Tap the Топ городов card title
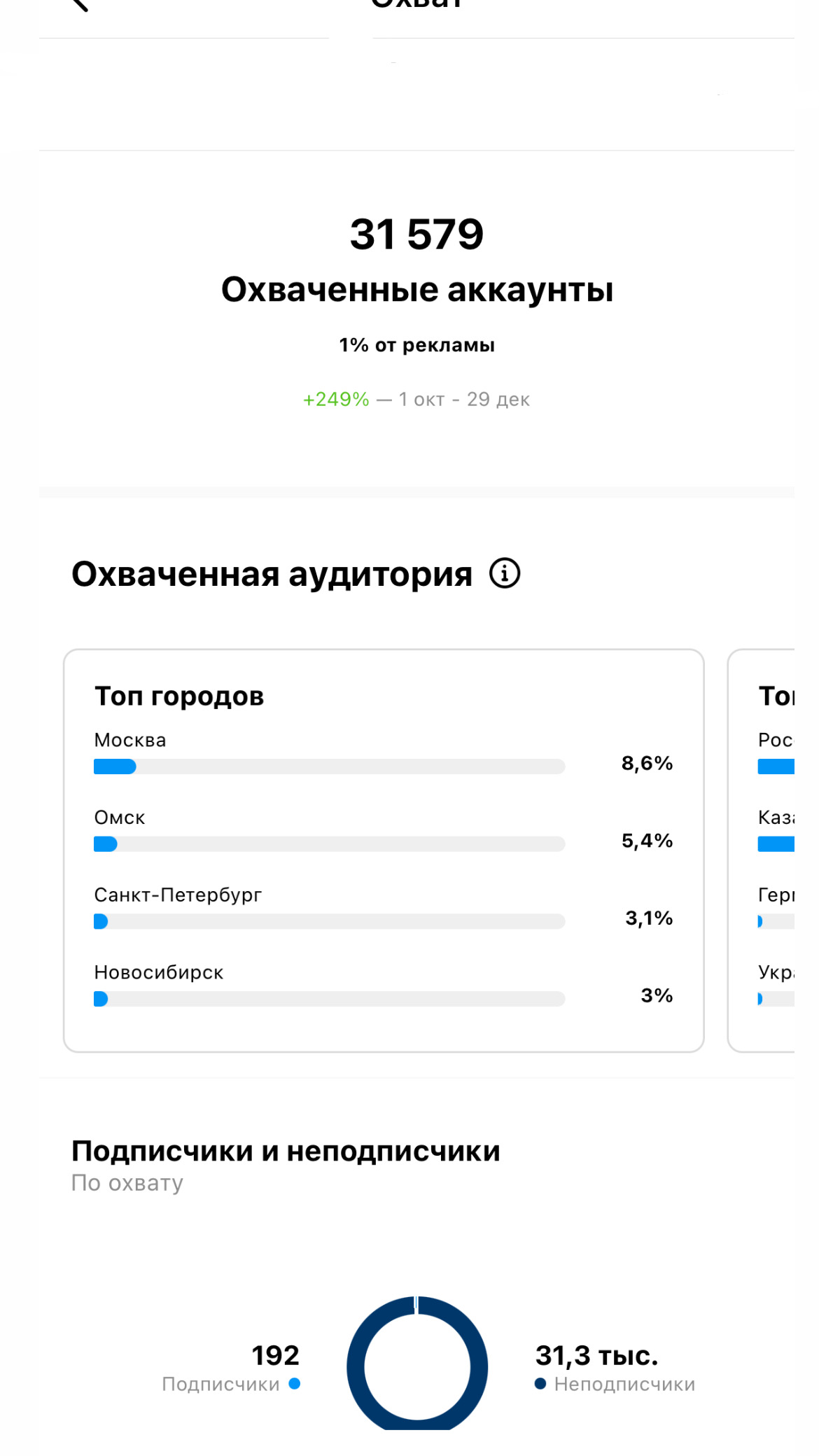The width and height of the screenshot is (819, 1456). click(x=179, y=696)
